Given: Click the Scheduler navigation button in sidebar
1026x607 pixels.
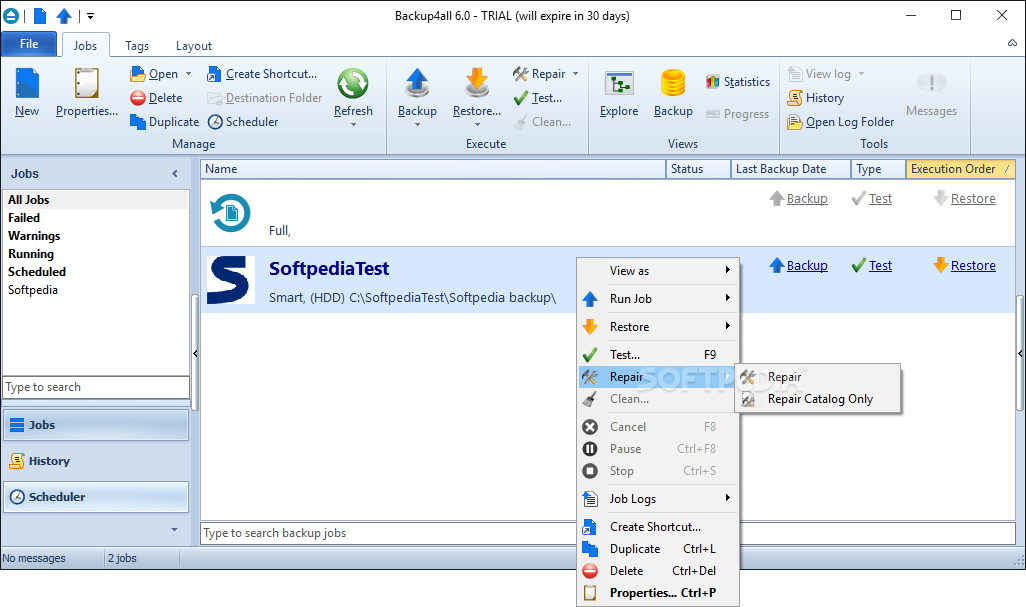Looking at the screenshot, I should 96,497.
